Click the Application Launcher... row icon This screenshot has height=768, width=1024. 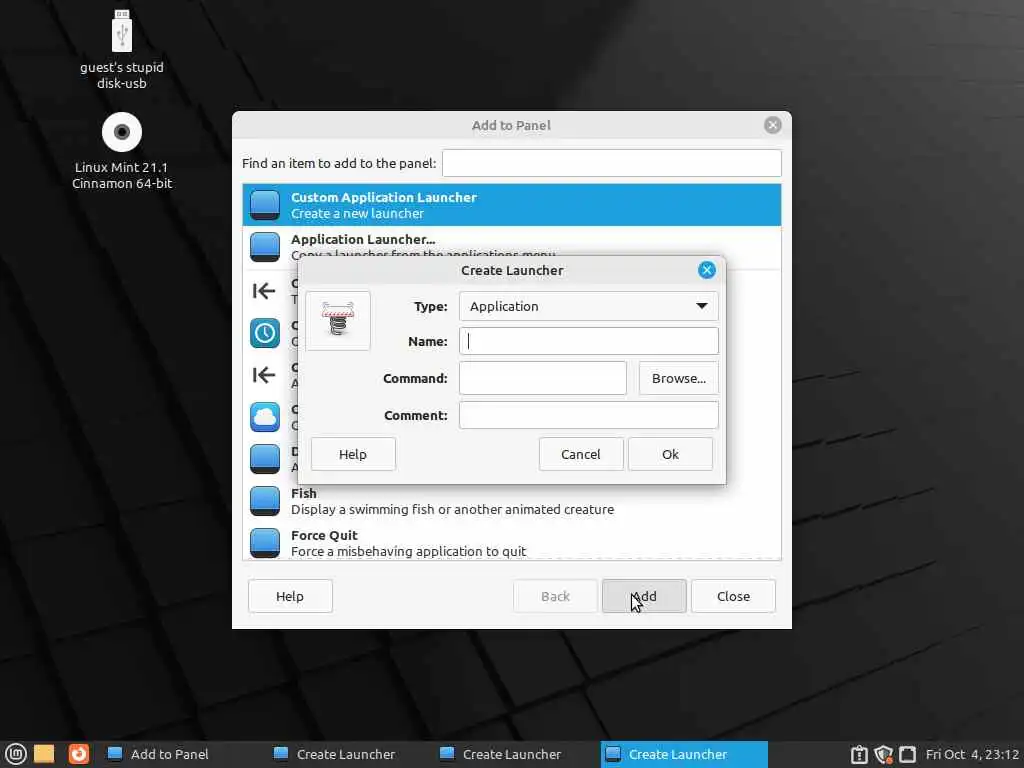pos(264,247)
